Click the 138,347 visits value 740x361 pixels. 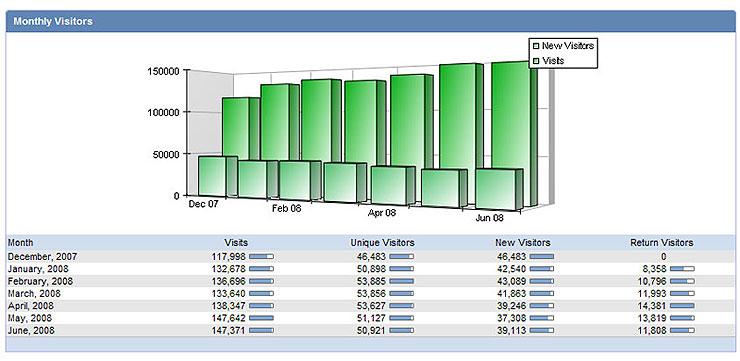tap(229, 306)
